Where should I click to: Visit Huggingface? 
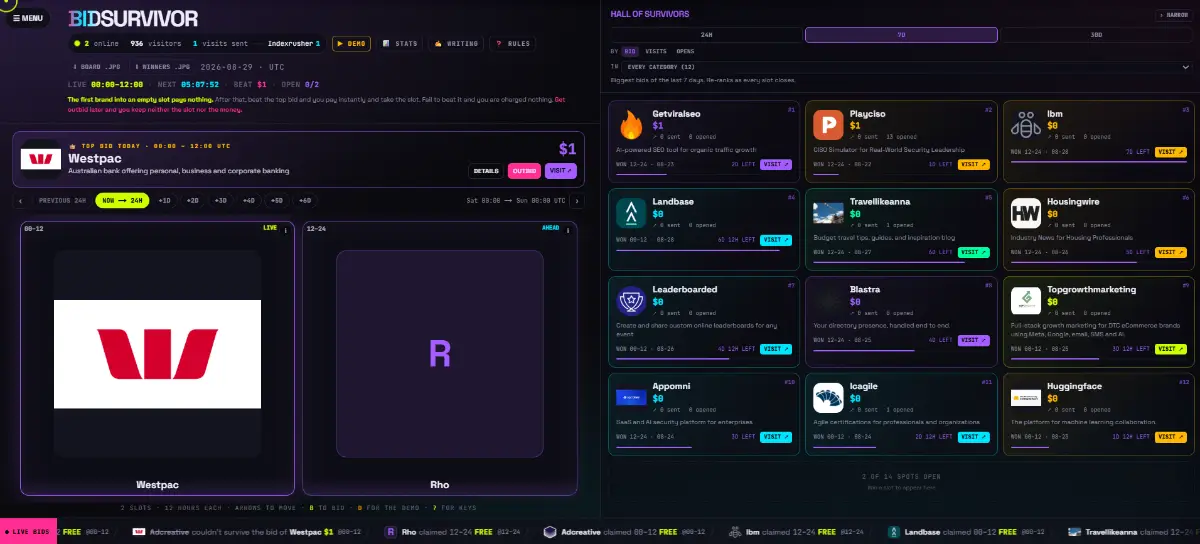[x=1171, y=437]
